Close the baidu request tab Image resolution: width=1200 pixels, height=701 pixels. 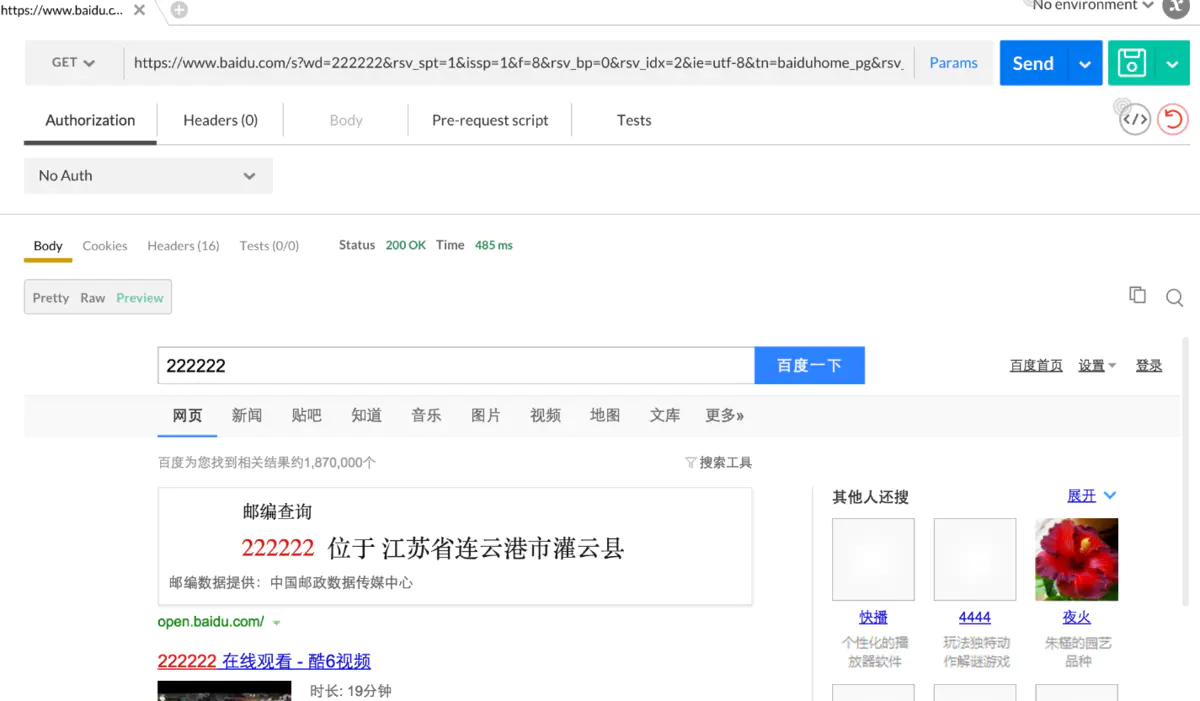tap(140, 10)
